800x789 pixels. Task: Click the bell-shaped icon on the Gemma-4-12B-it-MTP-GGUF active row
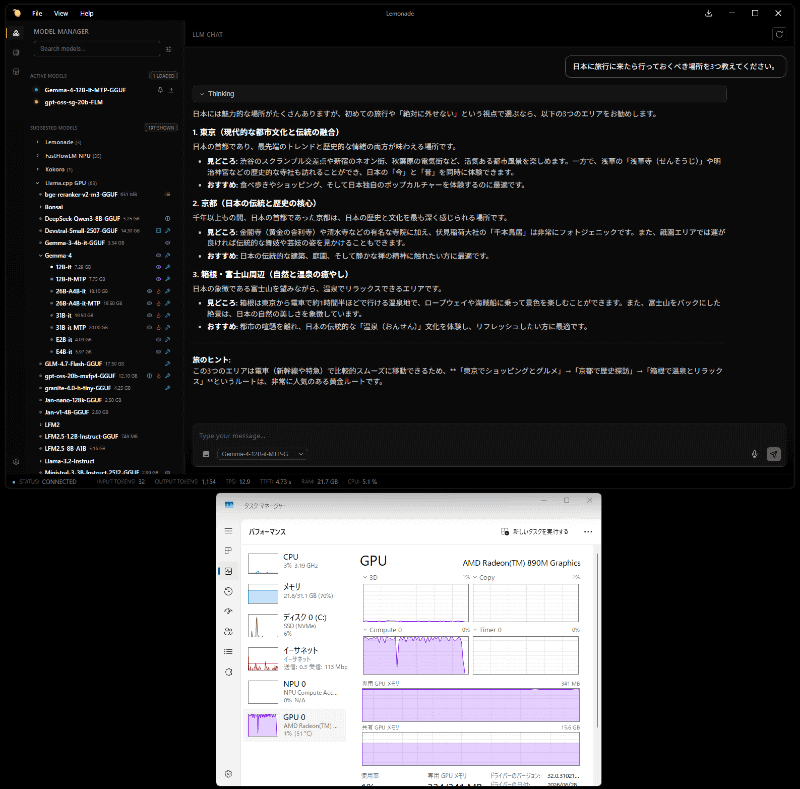click(x=160, y=90)
